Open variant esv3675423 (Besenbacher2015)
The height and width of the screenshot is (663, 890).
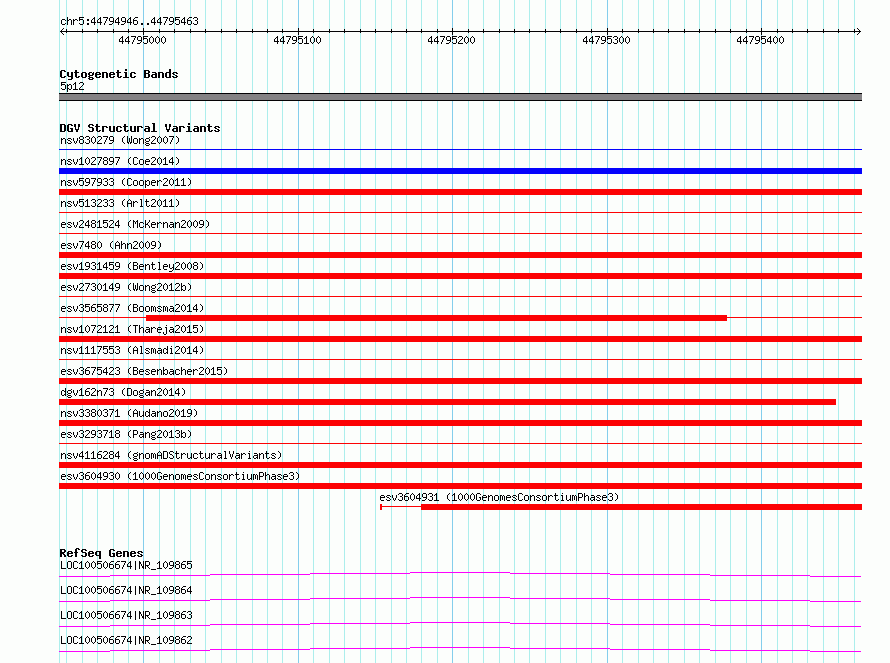click(144, 371)
